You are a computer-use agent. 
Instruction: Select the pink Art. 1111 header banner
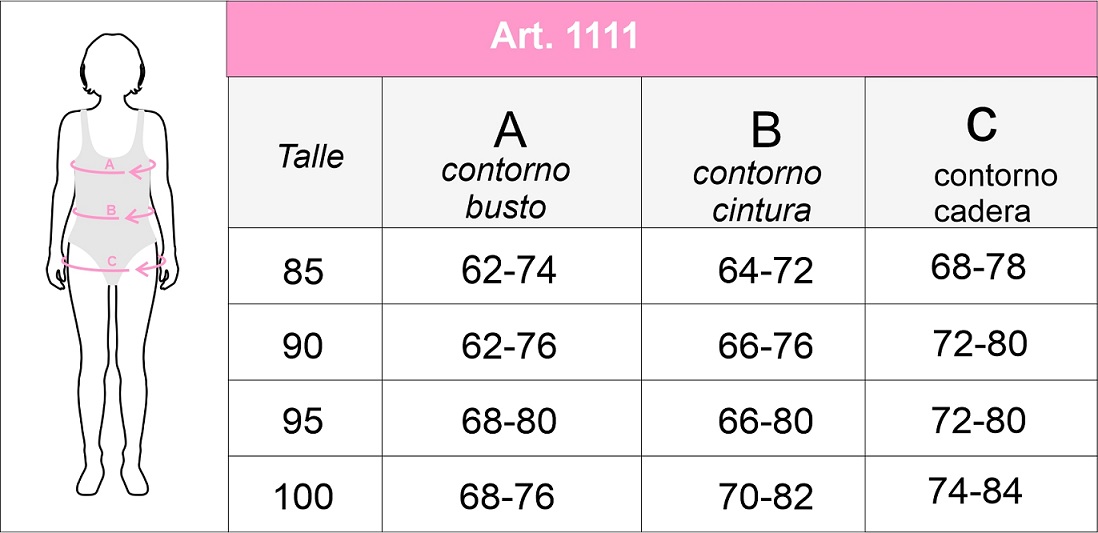point(662,38)
